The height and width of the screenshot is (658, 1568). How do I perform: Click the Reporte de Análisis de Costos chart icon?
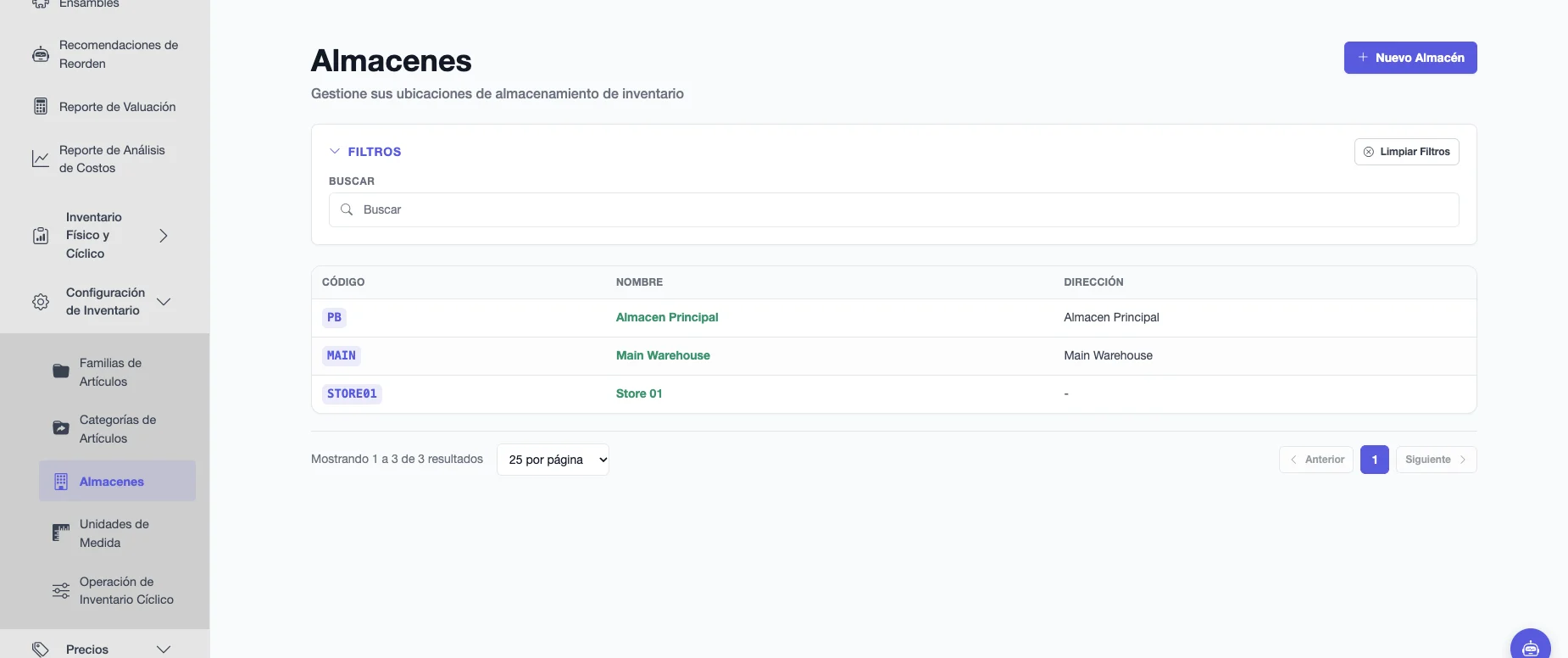point(41,159)
